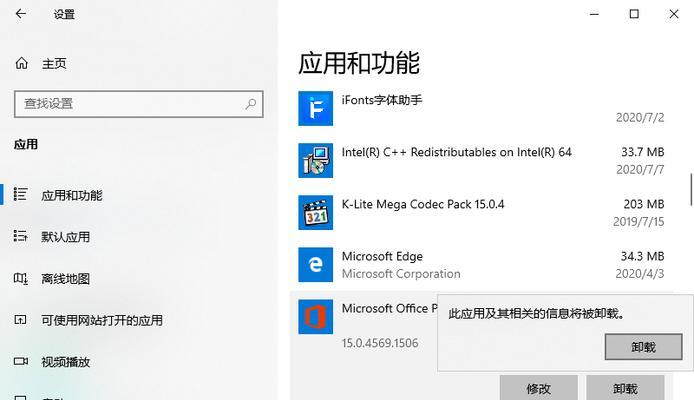The height and width of the screenshot is (400, 694).
Task: Select the iFonts字体助手 entry name
Action: 382,100
